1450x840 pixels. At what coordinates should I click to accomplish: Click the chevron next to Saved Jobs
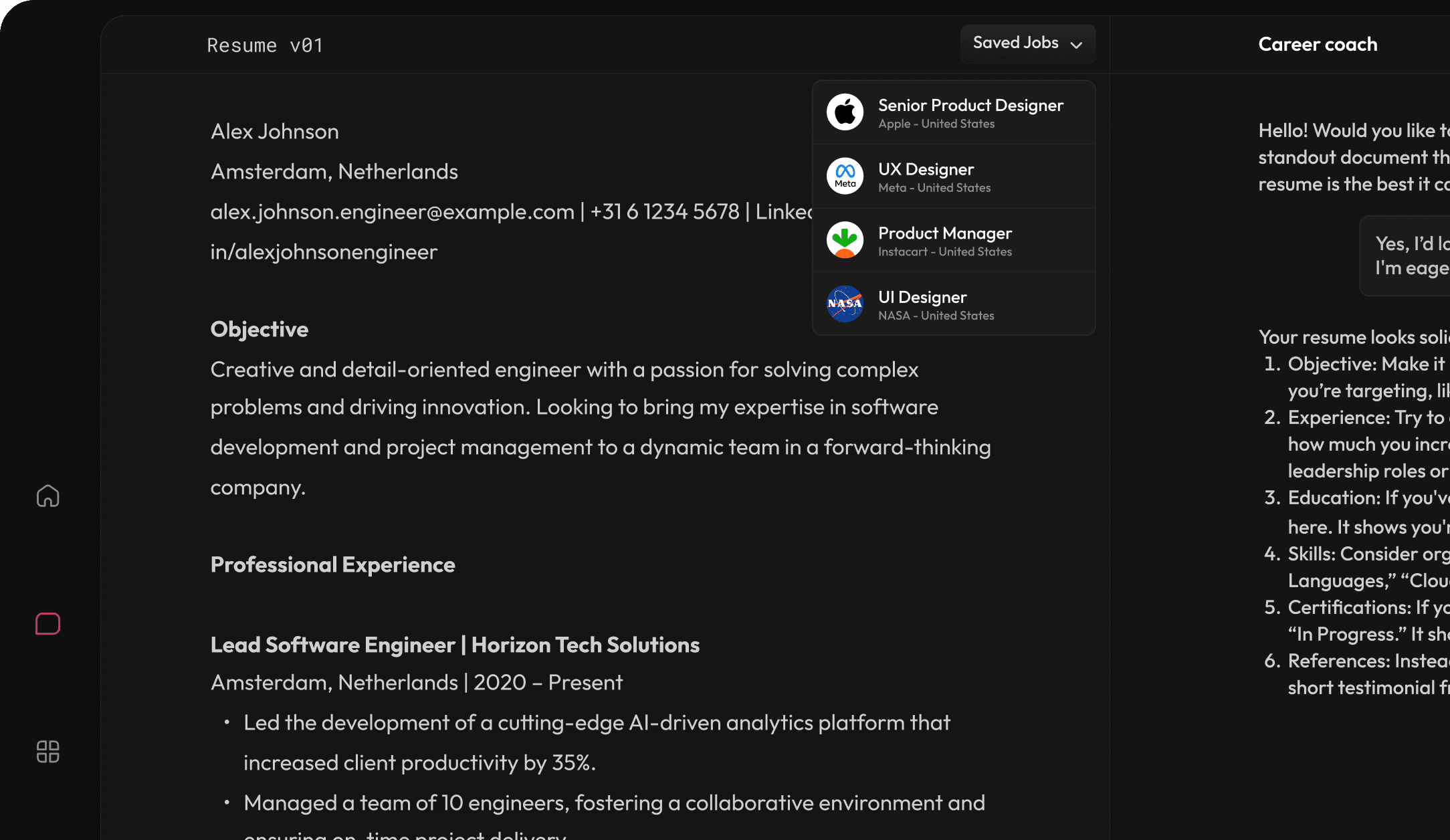point(1077,45)
